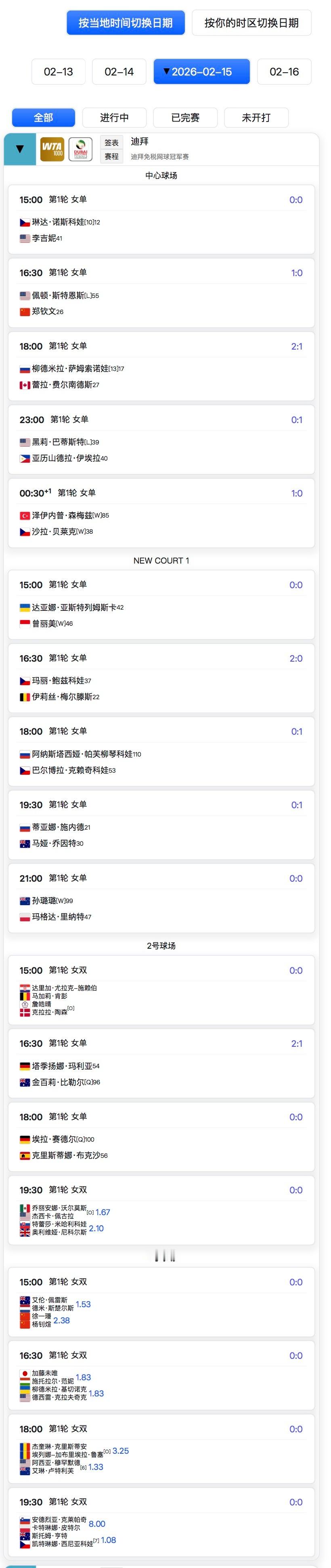The height and width of the screenshot is (1568, 331).
Task: Click the 1.67 odds for 沃尔莫斯/佩古拉
Action: (103, 1212)
